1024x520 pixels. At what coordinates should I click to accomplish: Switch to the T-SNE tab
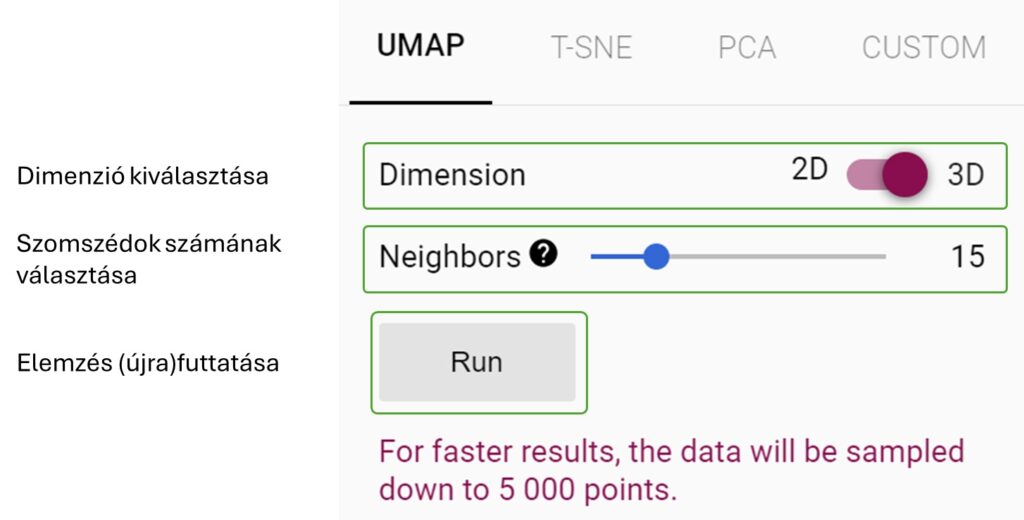pyautogui.click(x=592, y=48)
